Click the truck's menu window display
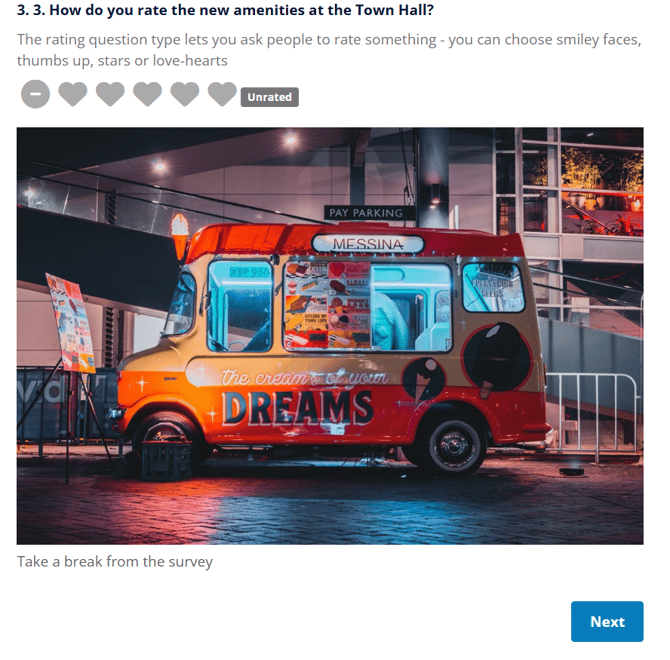The height and width of the screenshot is (660, 670). (x=327, y=306)
